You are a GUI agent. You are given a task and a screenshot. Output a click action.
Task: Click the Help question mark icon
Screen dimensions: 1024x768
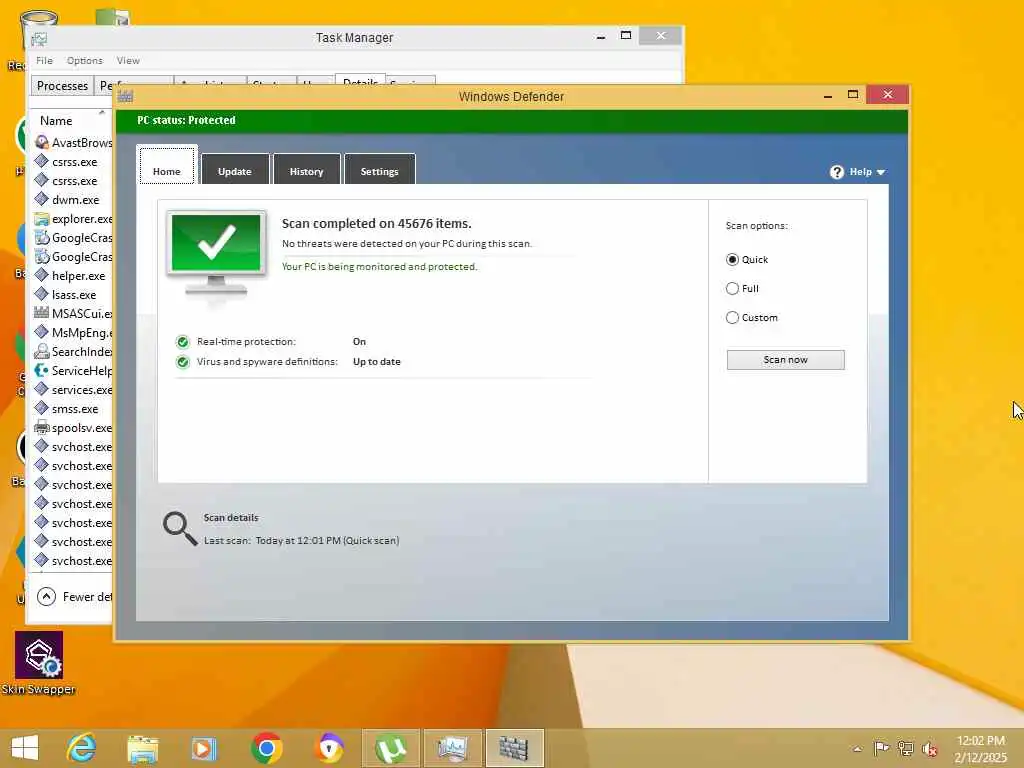[x=837, y=172]
